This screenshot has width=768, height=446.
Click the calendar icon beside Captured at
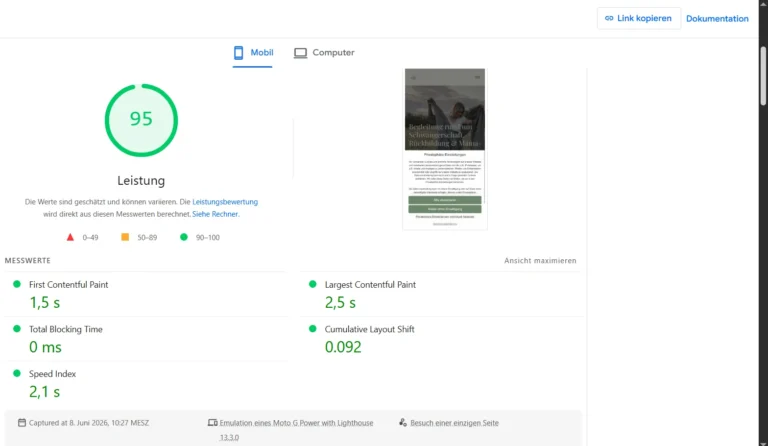pos(22,423)
